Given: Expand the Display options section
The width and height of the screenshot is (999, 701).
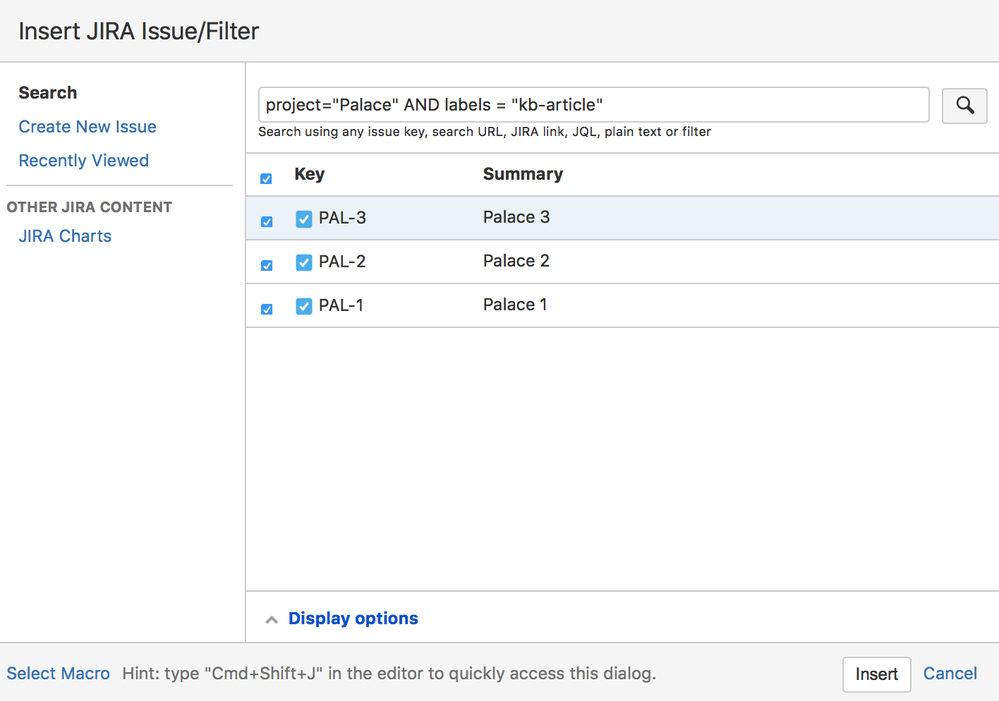Looking at the screenshot, I should coord(353,618).
